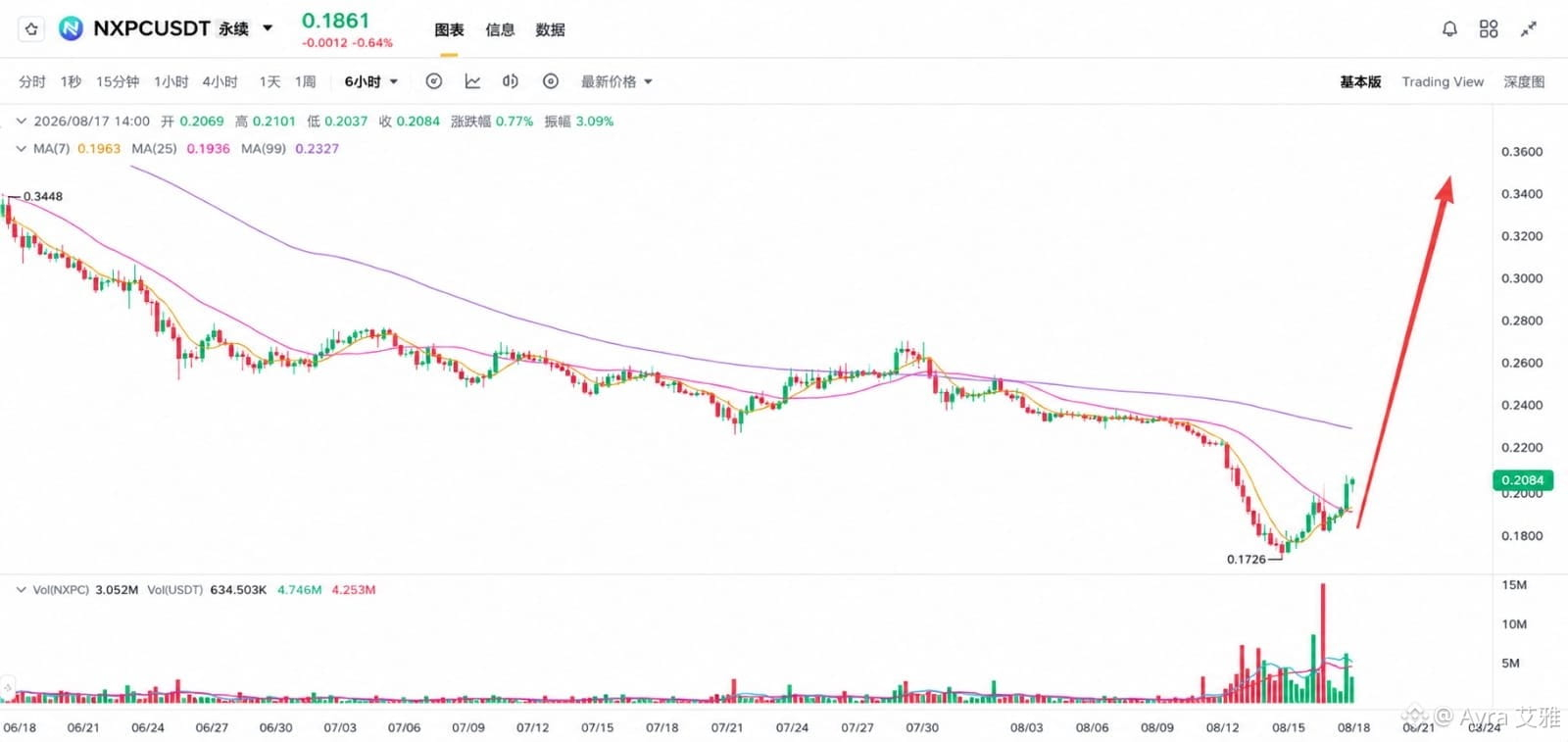This screenshot has height=742, width=1568.
Task: Click the -0.0012 -0.64% change text
Action: 347,43
